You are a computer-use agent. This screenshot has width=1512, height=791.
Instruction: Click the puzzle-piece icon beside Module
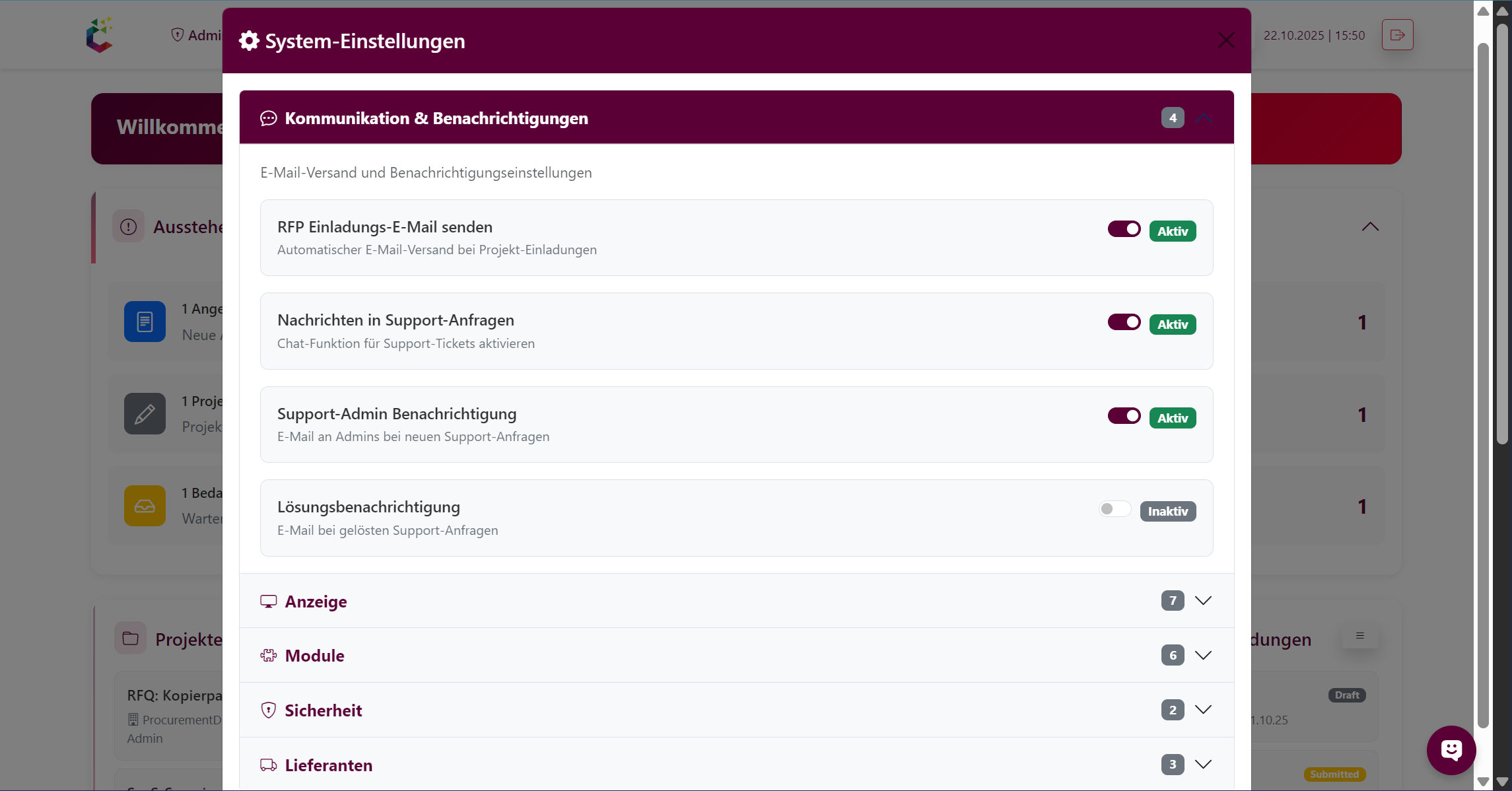[268, 655]
